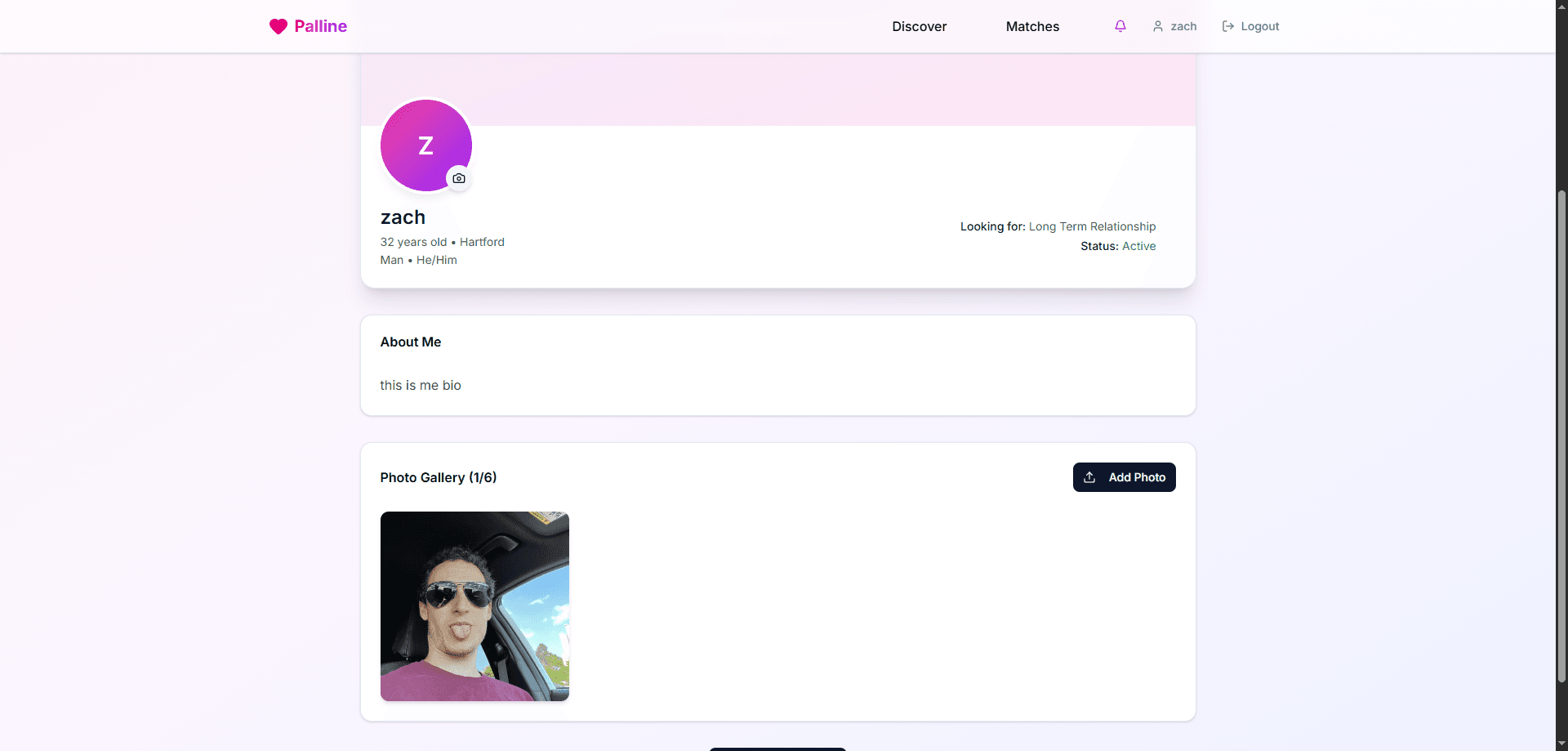1568x751 pixels.
Task: Click the scrollbar up arrow
Action: pos(1561,7)
